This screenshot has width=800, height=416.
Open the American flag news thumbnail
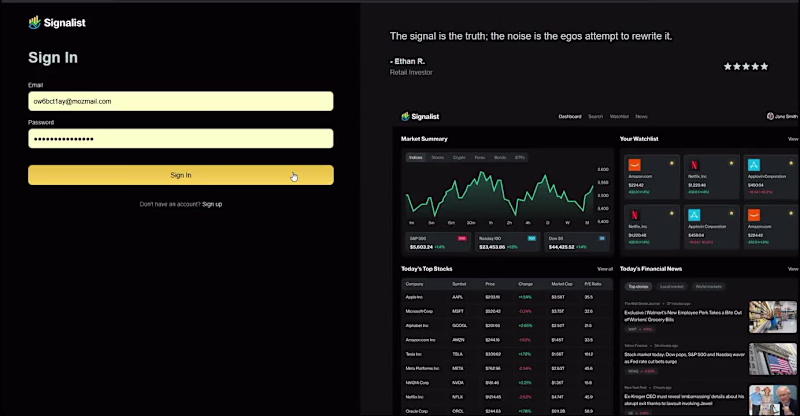coord(772,359)
